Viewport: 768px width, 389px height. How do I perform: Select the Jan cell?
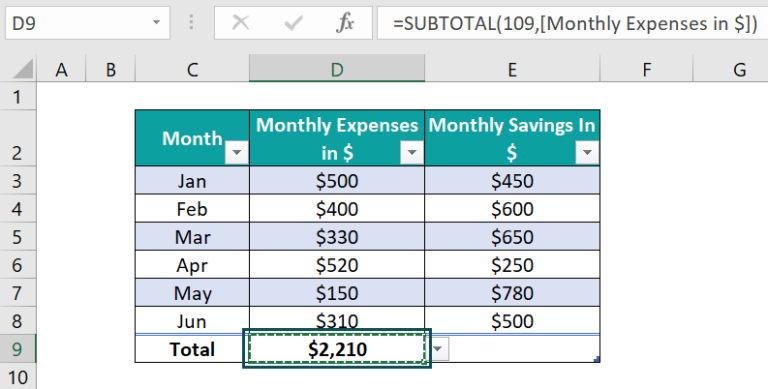192,181
